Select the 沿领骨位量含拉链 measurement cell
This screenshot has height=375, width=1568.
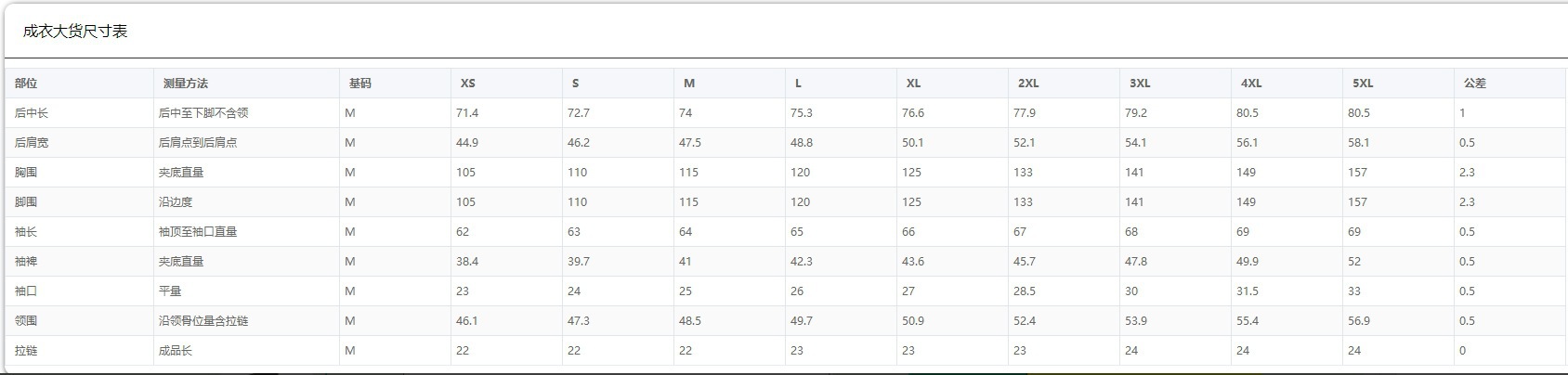(x=203, y=321)
